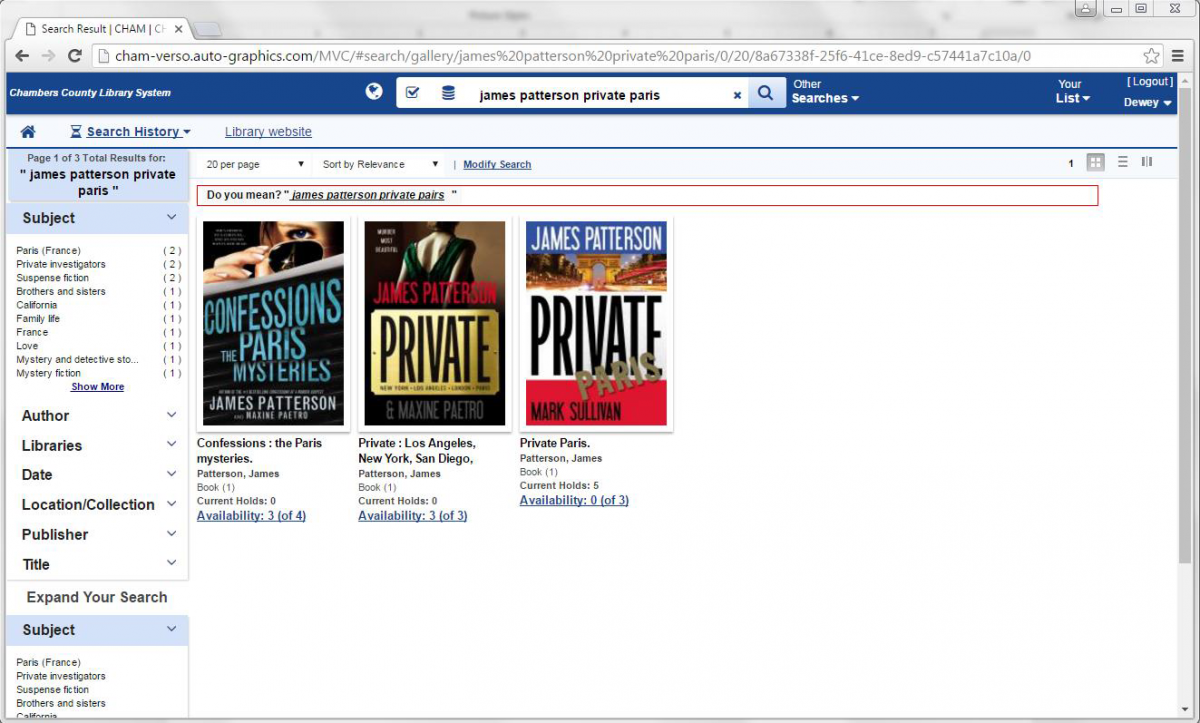Viewport: 1200px width, 723px height.
Task: Open the Search History menu
Action: pos(130,132)
